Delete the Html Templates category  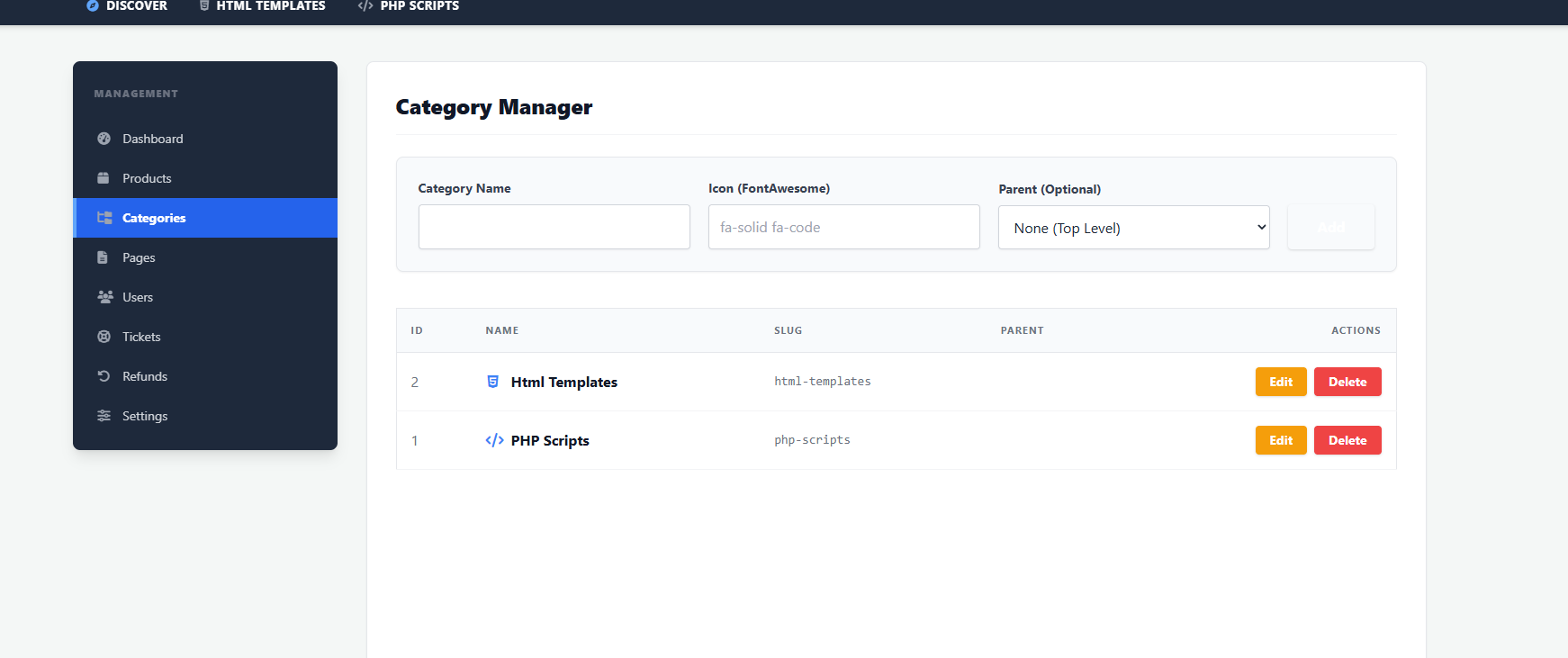[1347, 382]
